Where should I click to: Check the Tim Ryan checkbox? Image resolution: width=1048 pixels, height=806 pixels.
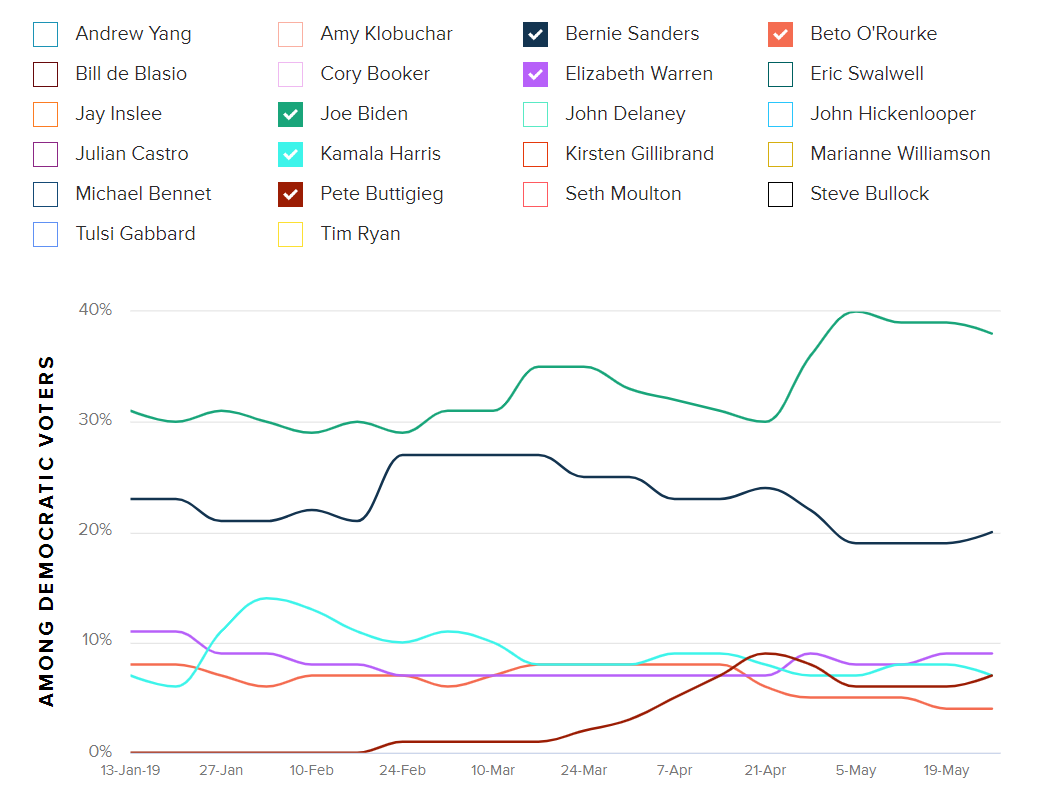(x=291, y=234)
